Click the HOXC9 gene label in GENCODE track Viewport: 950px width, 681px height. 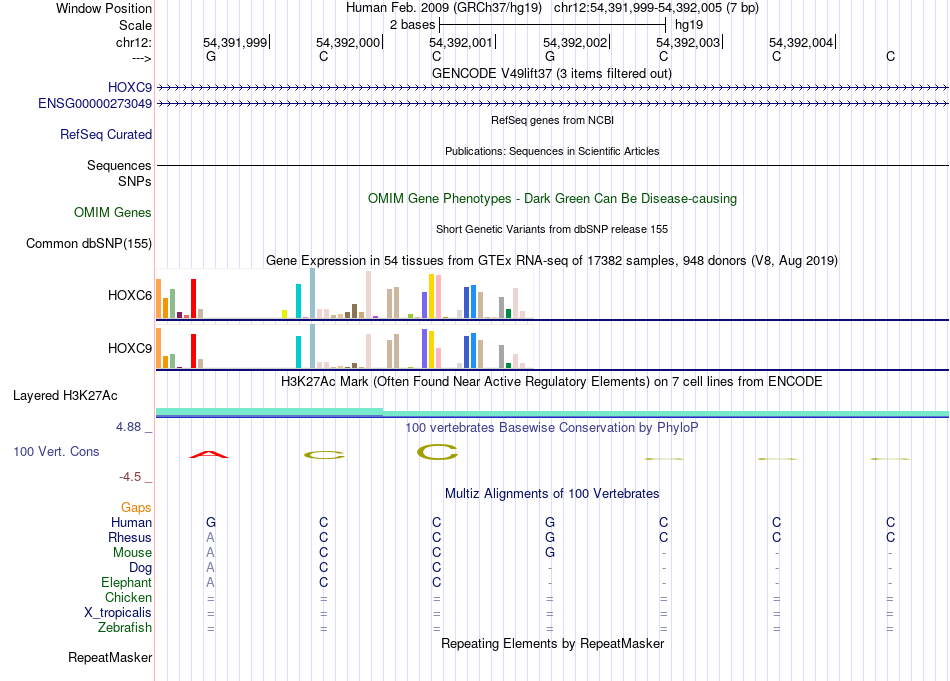point(130,87)
